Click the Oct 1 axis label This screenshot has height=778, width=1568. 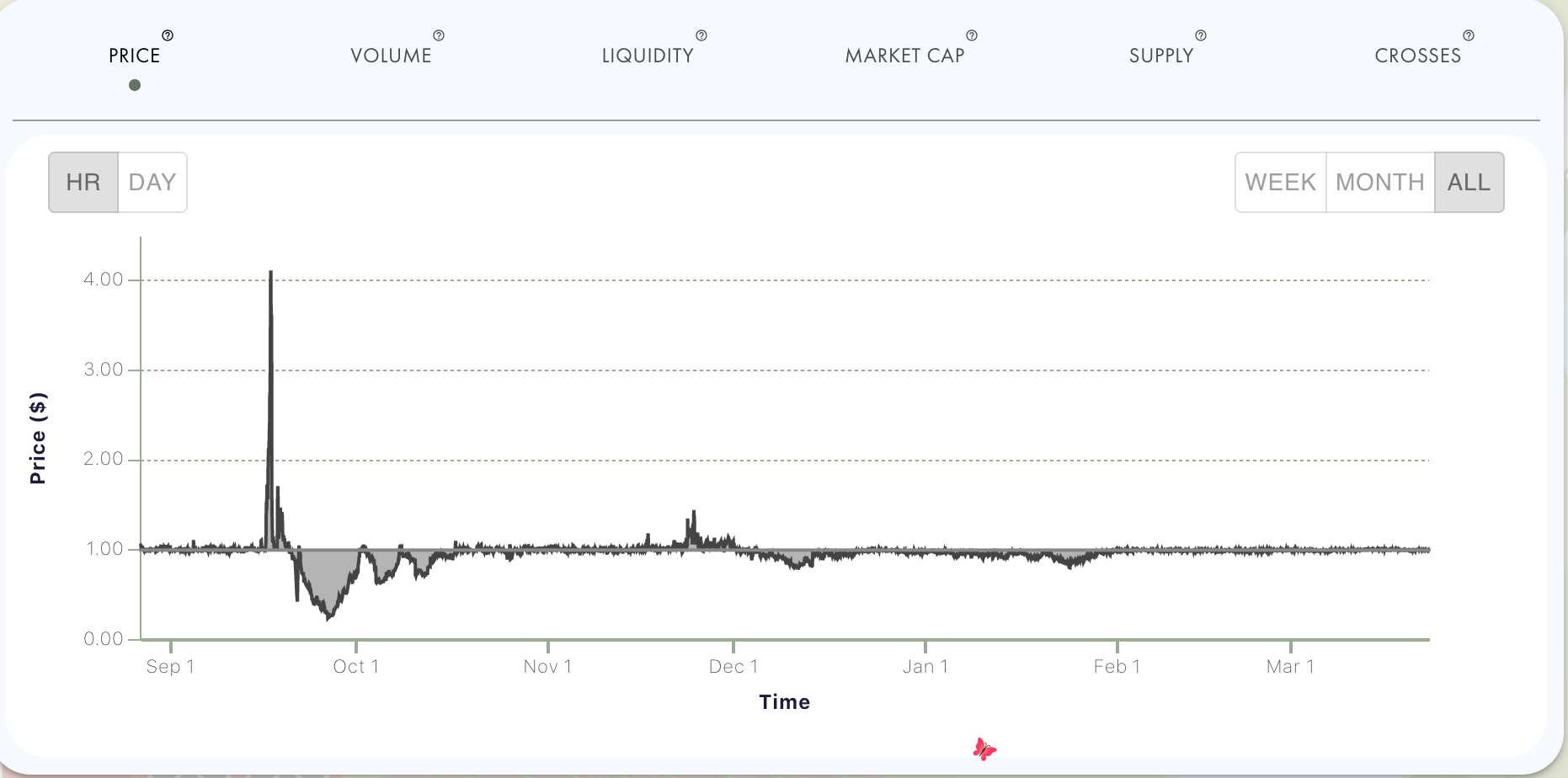[356, 666]
